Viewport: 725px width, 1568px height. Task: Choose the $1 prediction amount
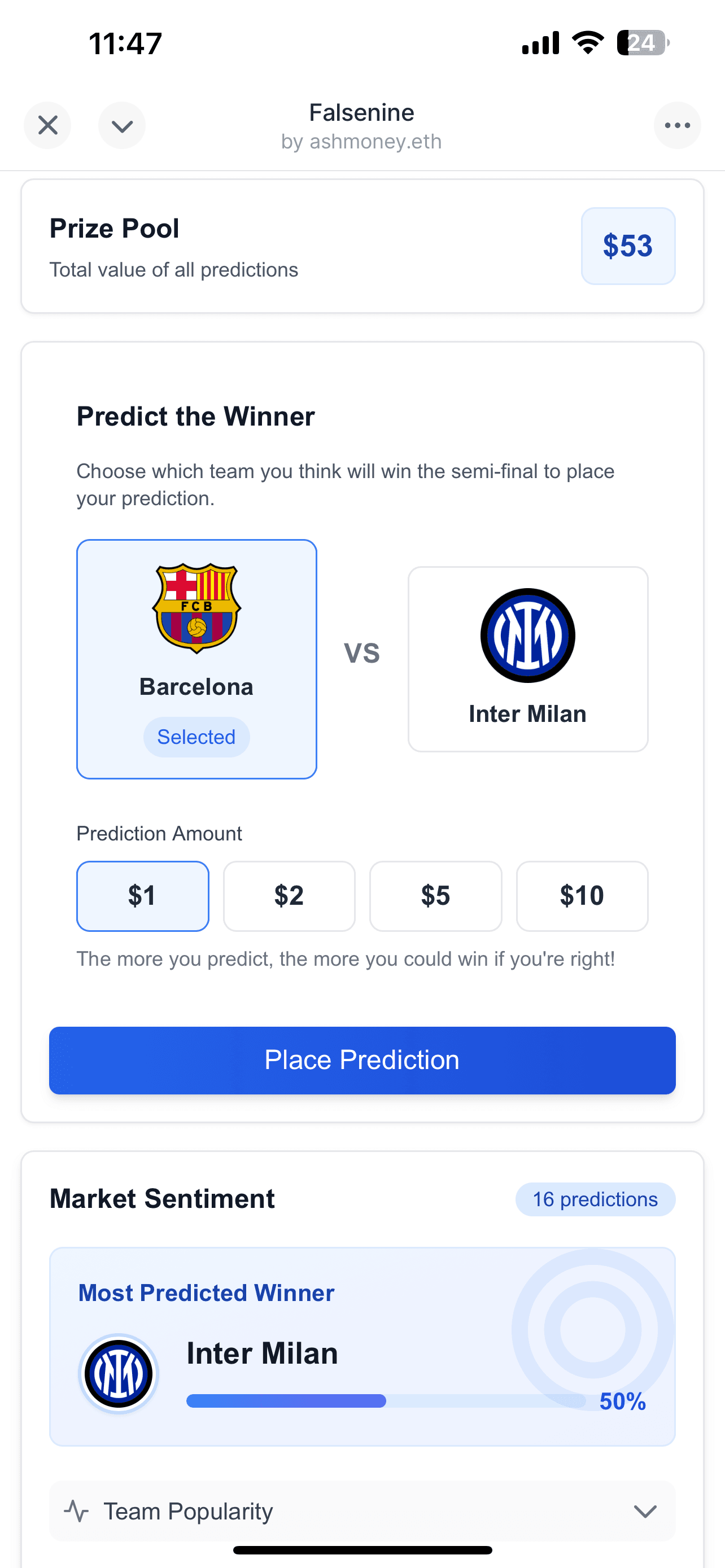142,896
